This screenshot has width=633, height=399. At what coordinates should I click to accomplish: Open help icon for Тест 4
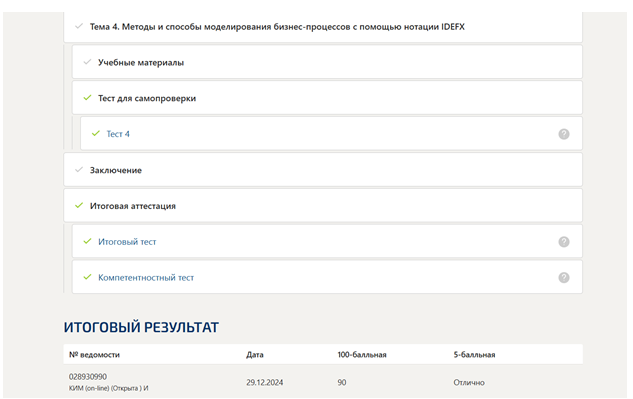564,134
